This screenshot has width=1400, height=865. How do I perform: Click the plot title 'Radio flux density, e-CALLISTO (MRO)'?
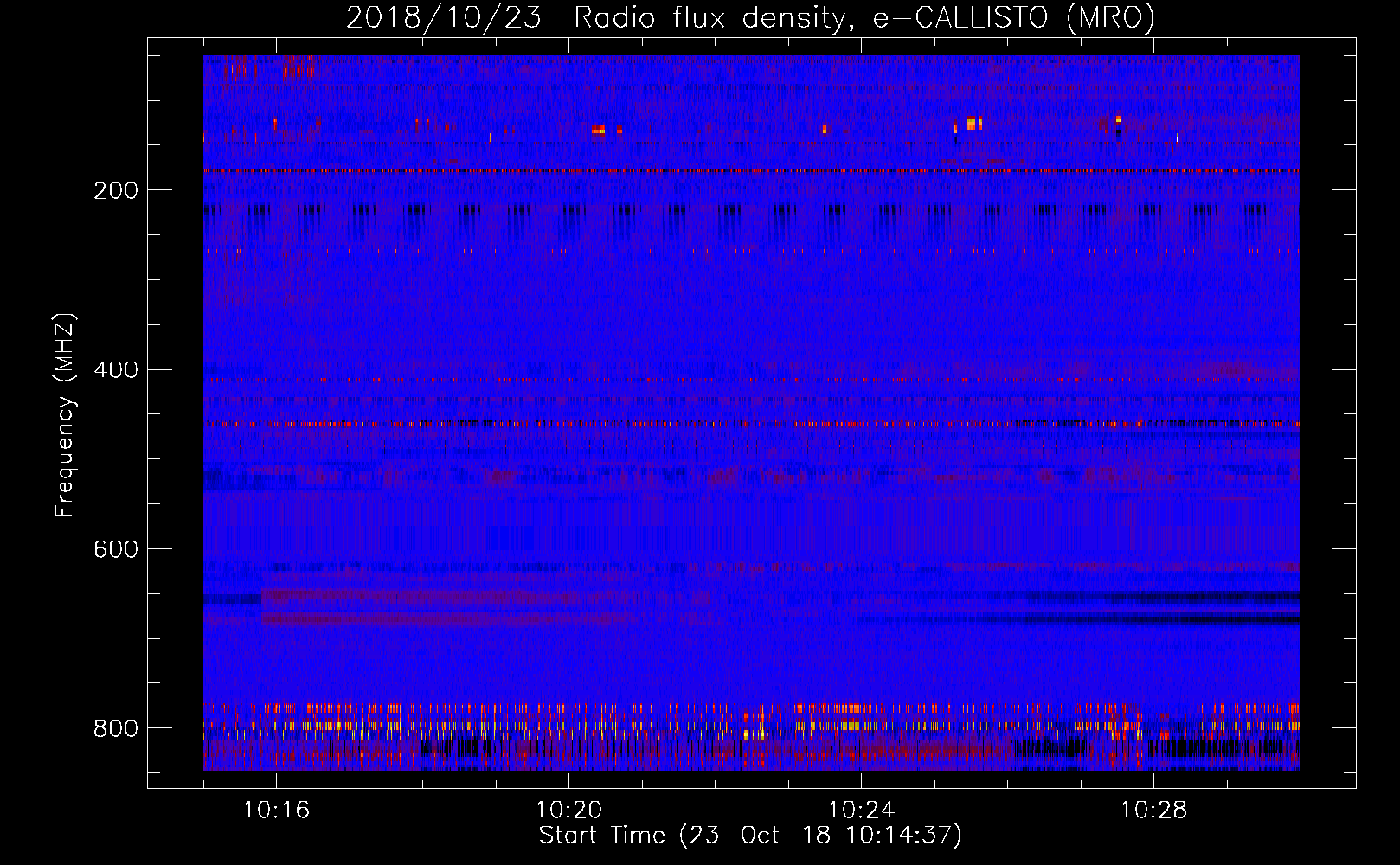[864, 17]
